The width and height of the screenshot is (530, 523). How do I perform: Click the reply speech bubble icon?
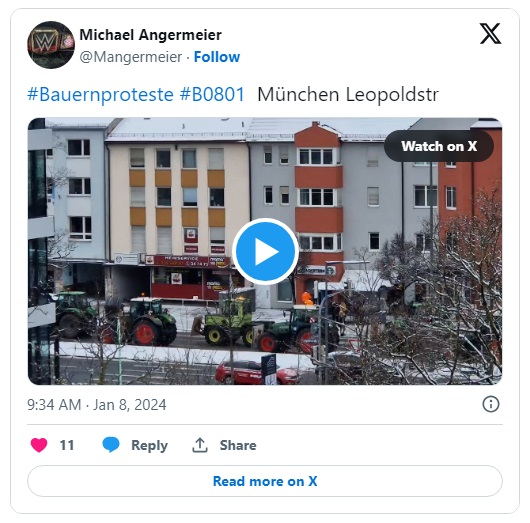pos(111,445)
